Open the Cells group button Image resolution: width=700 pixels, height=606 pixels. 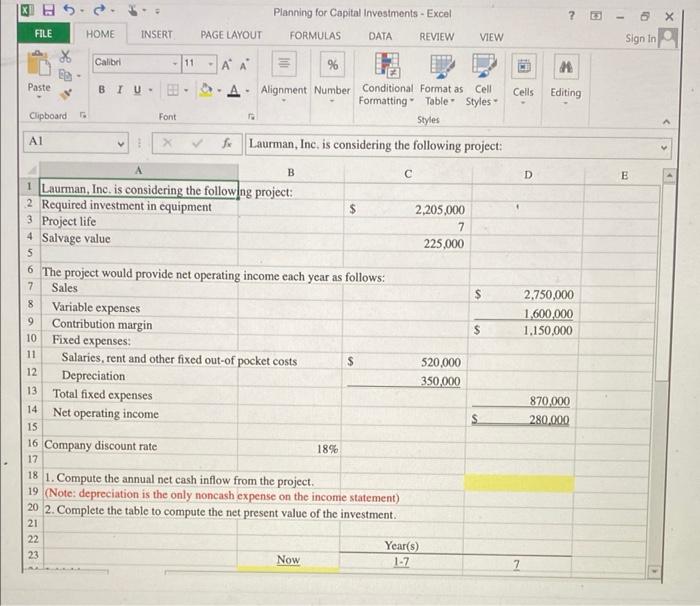(x=523, y=79)
